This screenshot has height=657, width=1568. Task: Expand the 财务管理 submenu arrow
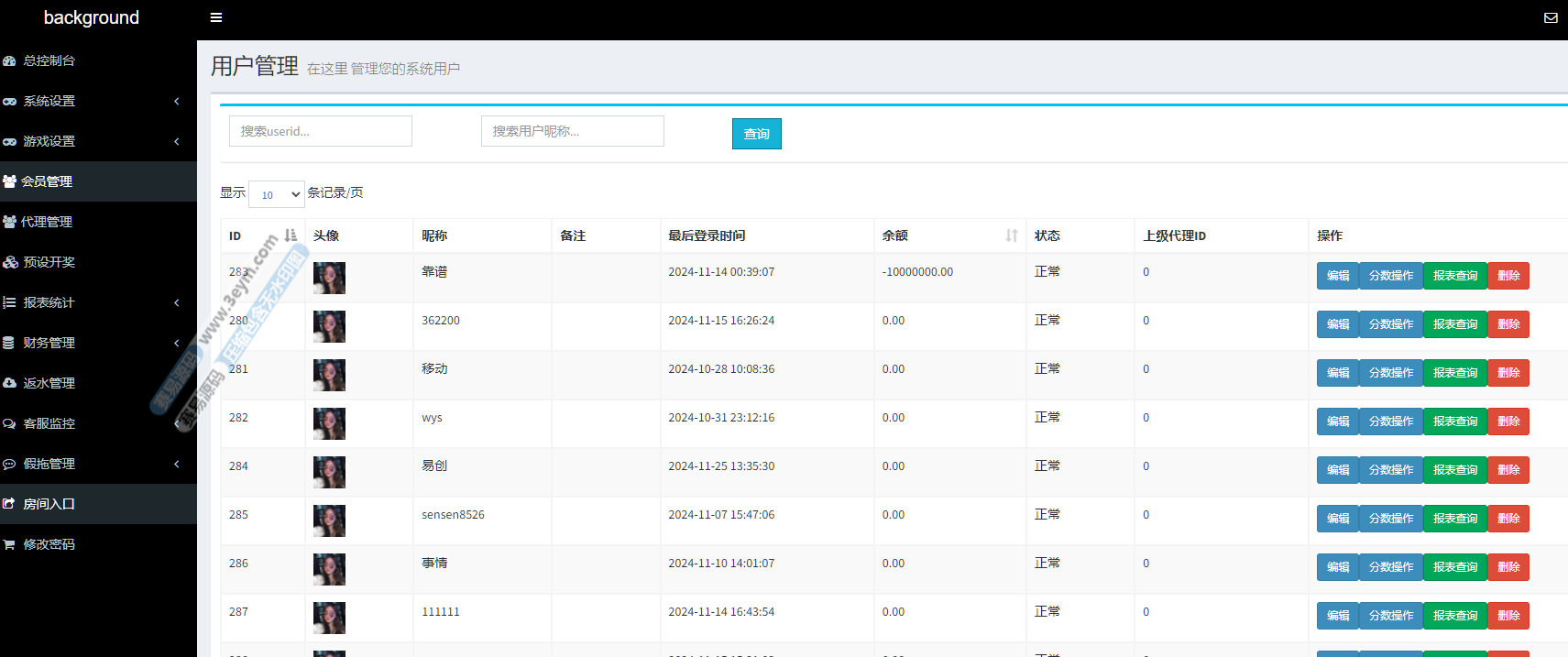(177, 343)
